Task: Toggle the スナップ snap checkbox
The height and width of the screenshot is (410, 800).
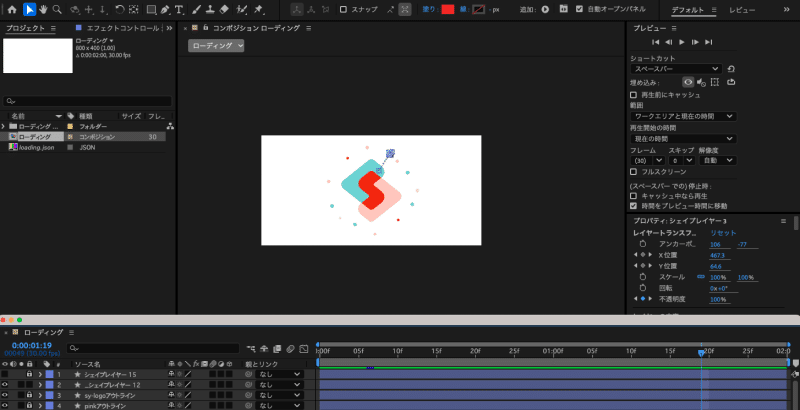Action: [x=343, y=9]
